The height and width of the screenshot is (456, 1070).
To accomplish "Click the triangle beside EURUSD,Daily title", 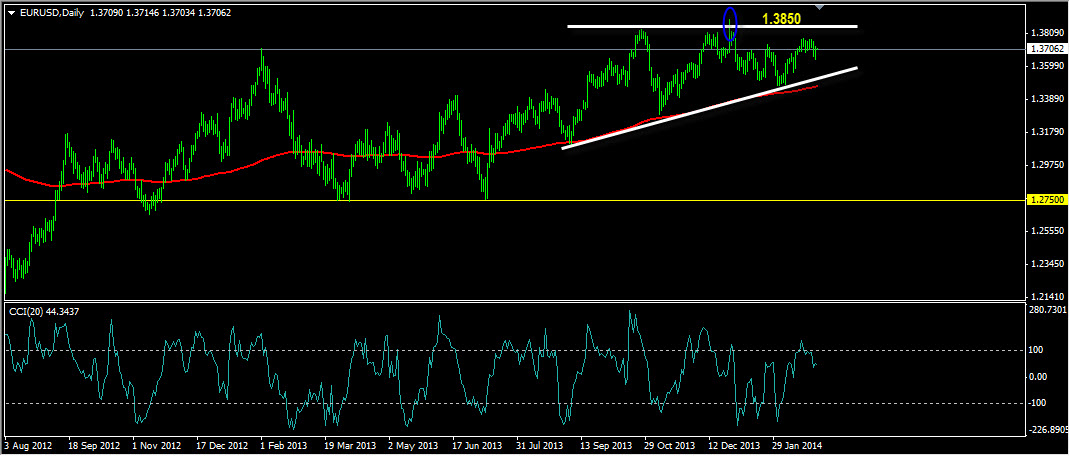I will coord(12,13).
